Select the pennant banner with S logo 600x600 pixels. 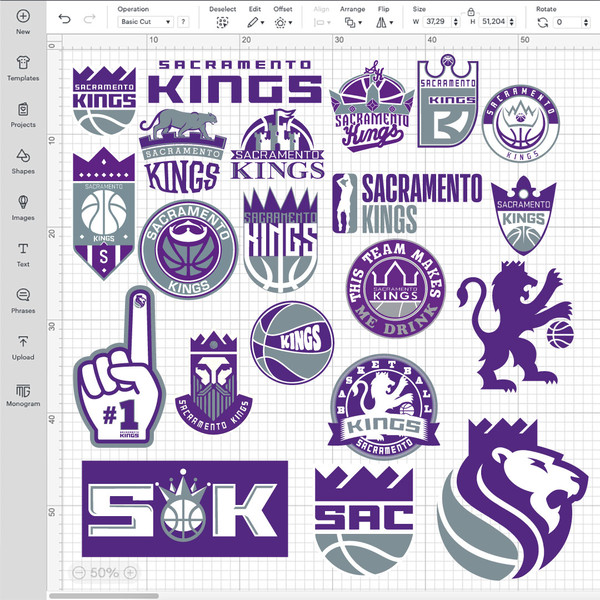pos(104,214)
